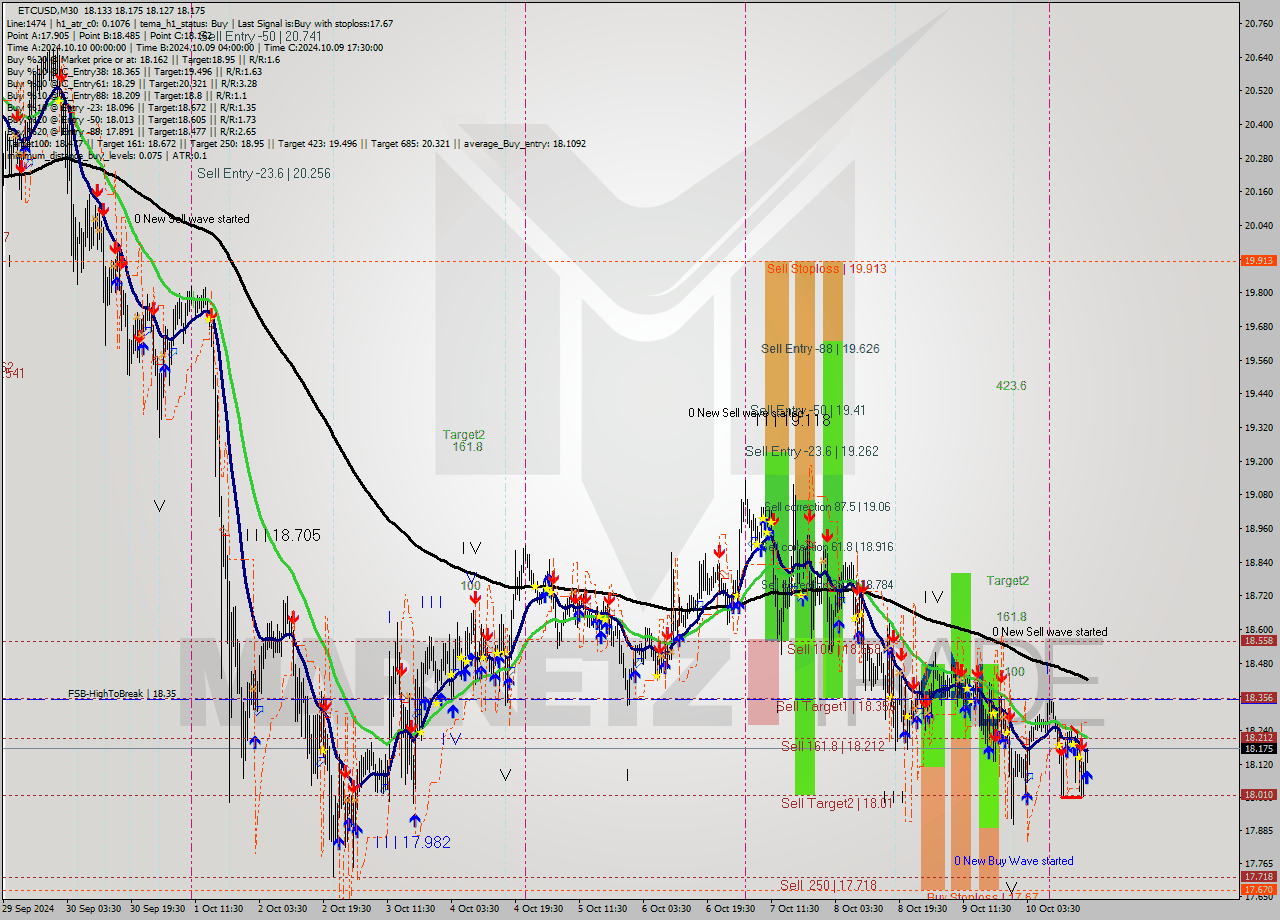Click the 18.212 price tag on price axis
Screen dimensions: 1280x920
[1258, 738]
